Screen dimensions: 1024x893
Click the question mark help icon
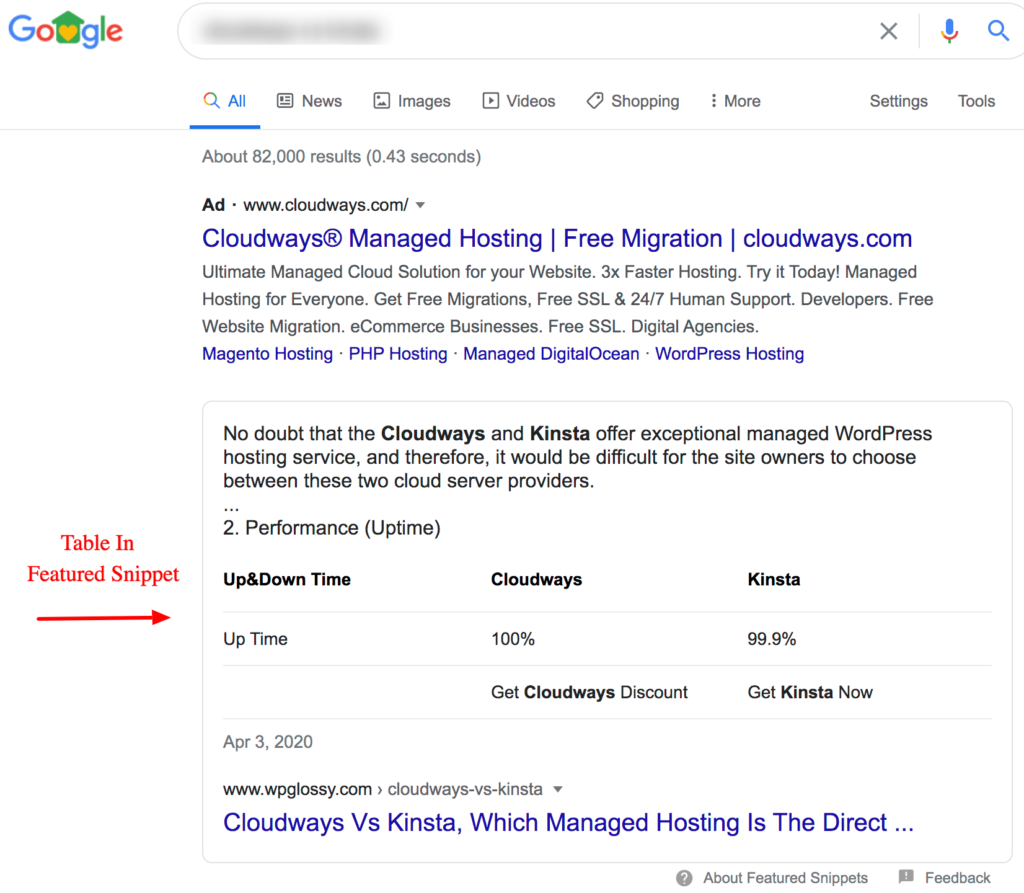coord(684,878)
